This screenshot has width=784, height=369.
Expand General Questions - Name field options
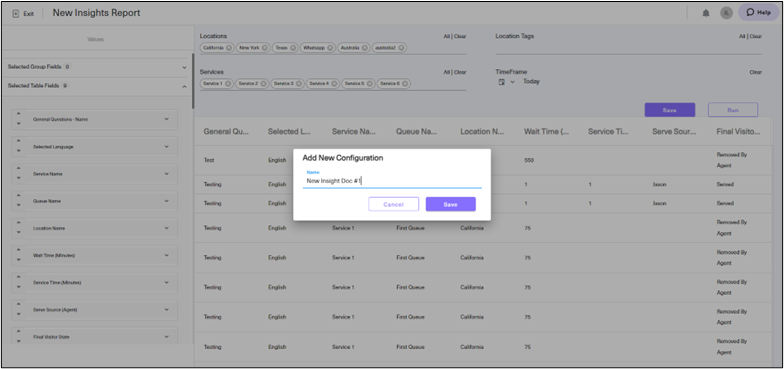tap(166, 119)
